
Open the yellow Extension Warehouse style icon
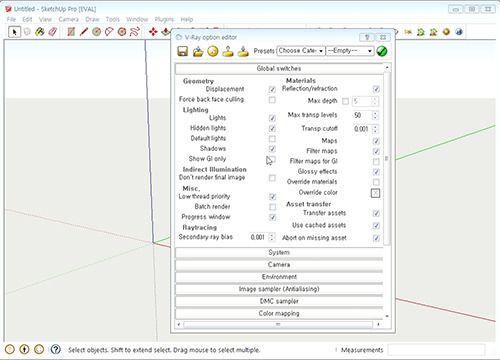446,32
